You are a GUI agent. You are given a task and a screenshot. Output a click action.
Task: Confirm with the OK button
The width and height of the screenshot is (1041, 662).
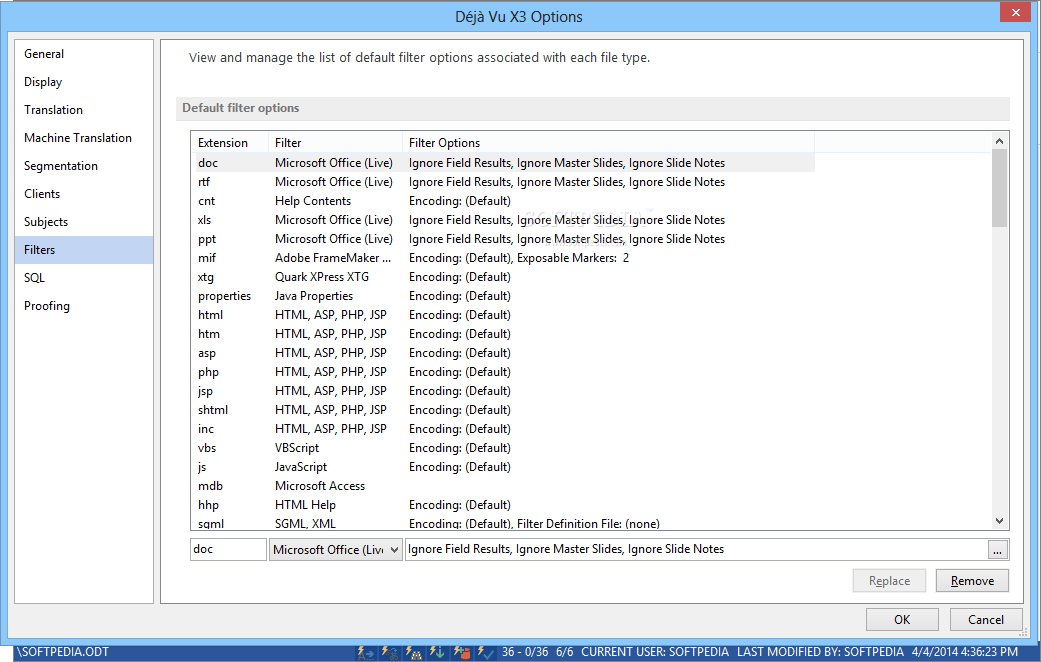pos(902,620)
